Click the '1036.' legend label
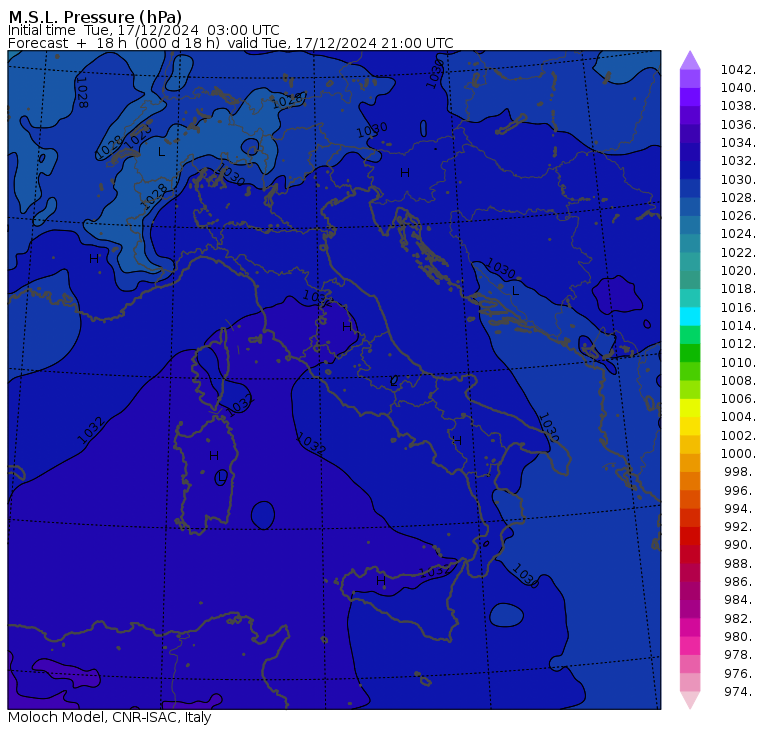The image size is (760, 731). click(x=738, y=125)
